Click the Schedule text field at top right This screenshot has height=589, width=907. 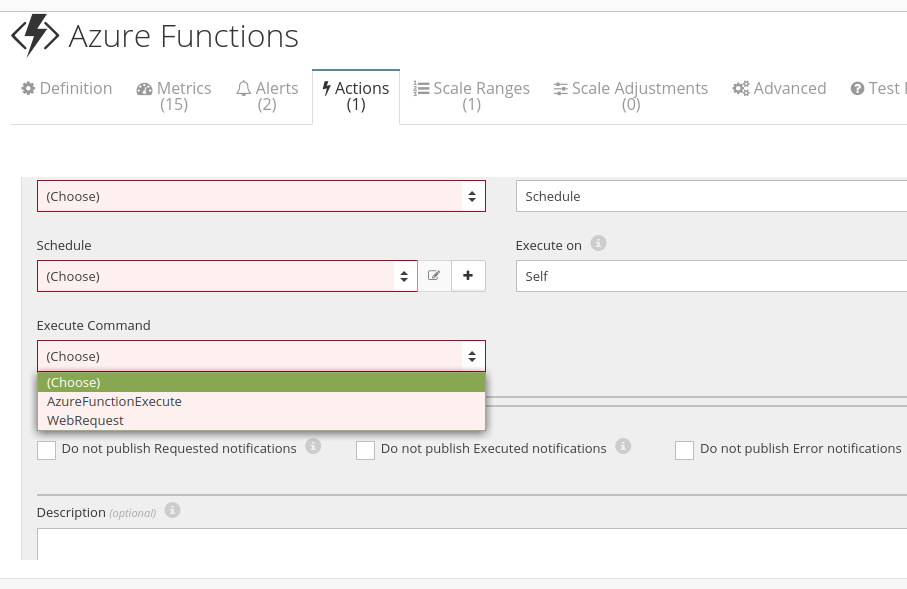[x=711, y=196]
